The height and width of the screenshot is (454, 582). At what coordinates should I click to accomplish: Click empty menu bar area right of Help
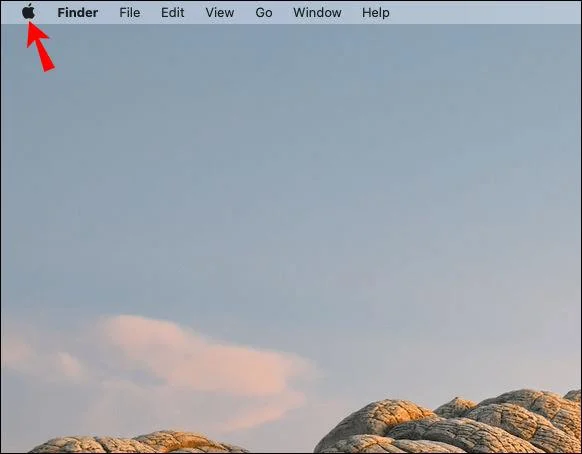[483, 13]
